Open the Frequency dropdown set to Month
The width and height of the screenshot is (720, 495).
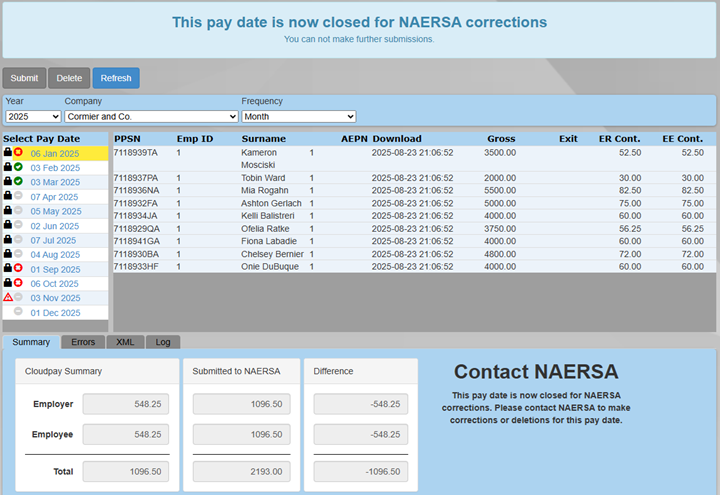(298, 116)
